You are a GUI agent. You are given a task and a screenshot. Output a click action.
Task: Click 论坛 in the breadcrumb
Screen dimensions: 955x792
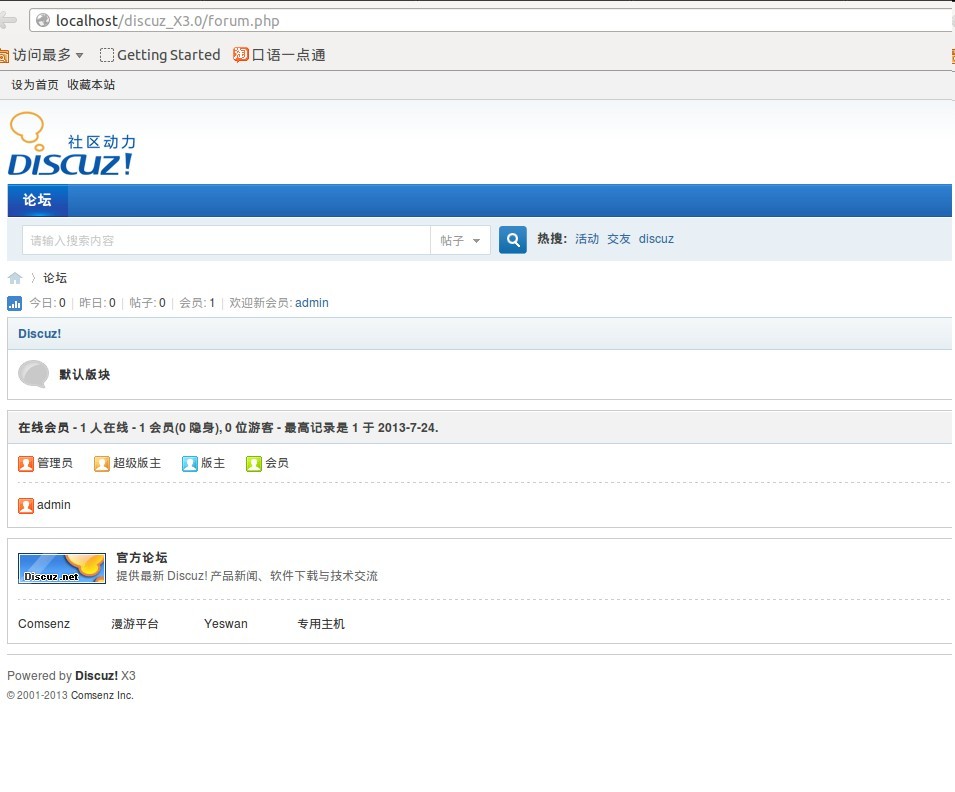tap(55, 278)
